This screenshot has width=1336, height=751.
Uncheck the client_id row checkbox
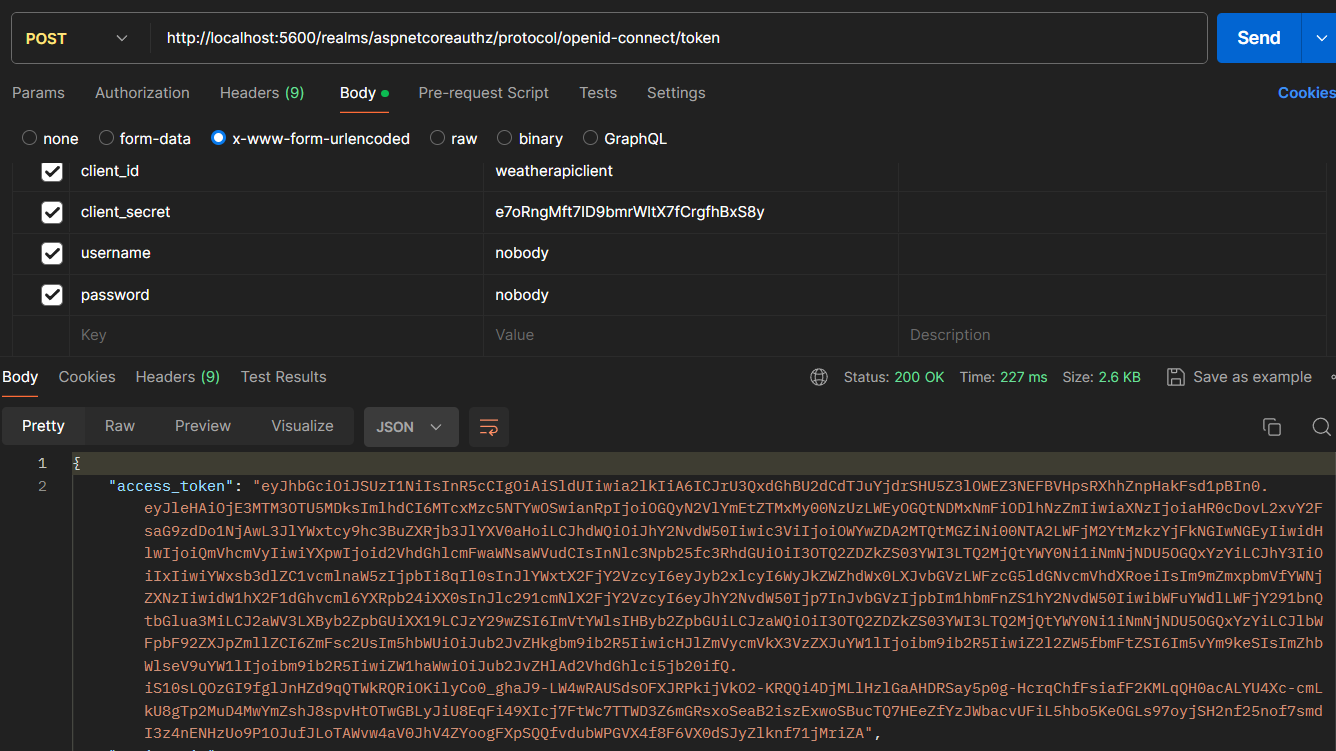(x=52, y=172)
